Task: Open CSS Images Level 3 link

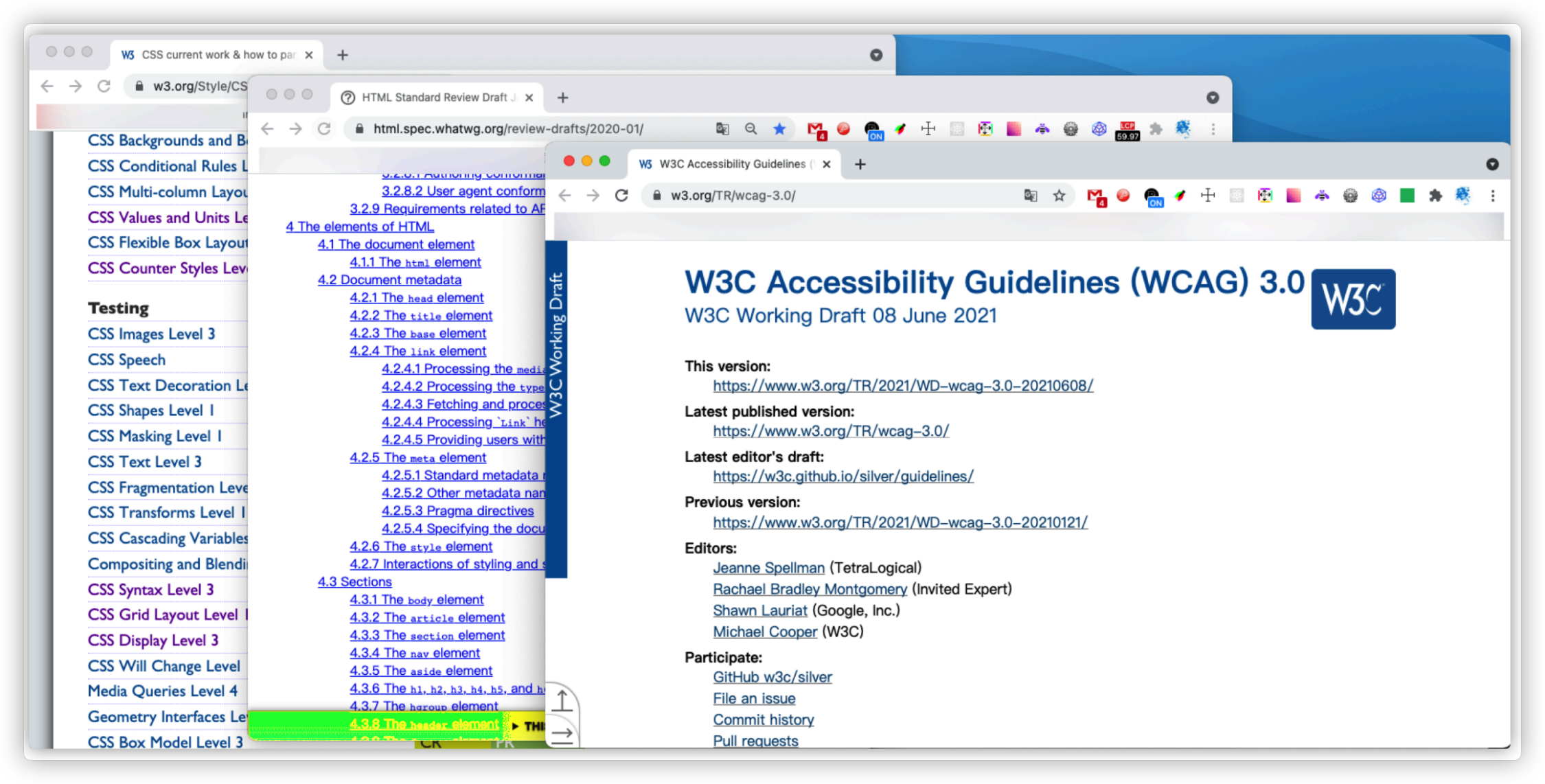Action: [x=151, y=334]
